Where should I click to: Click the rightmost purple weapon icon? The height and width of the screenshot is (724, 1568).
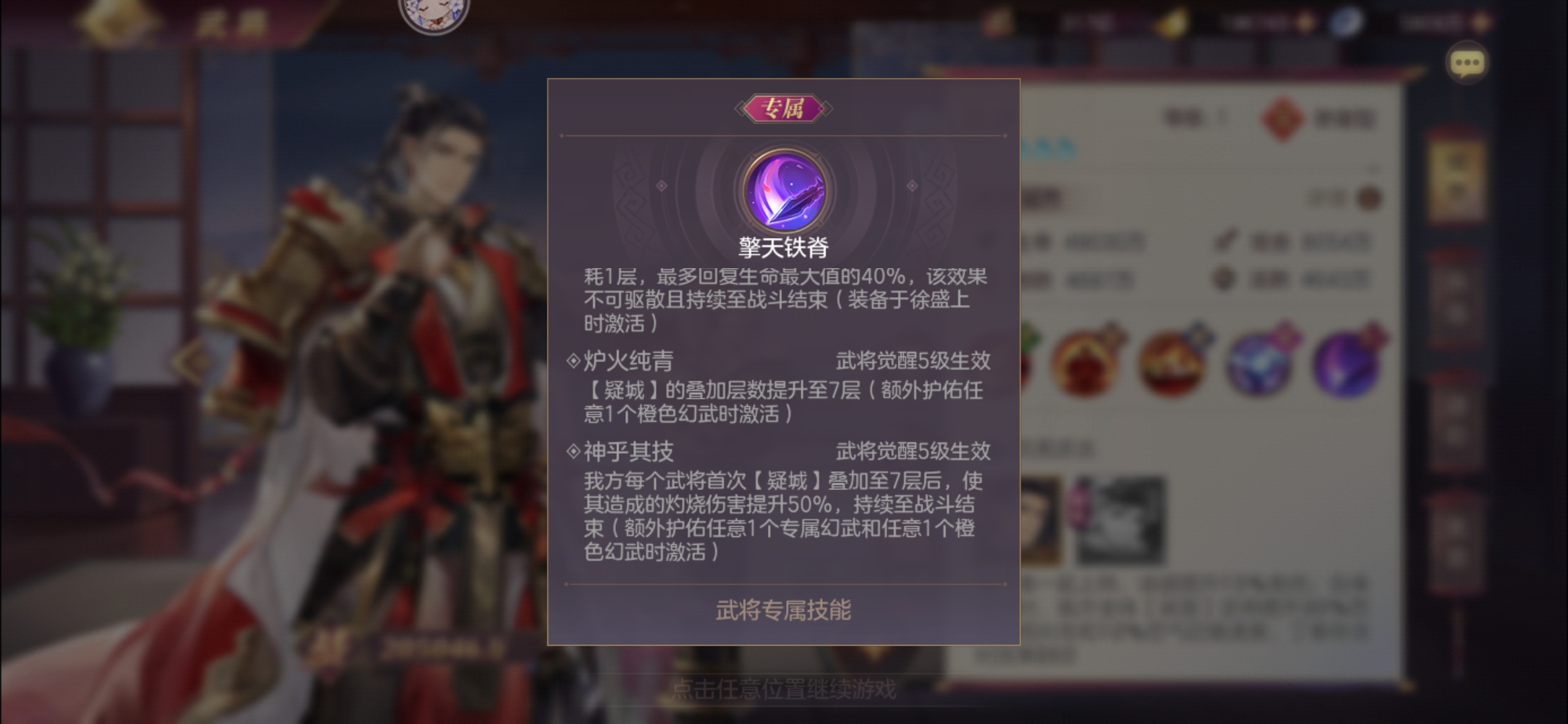click(1348, 362)
